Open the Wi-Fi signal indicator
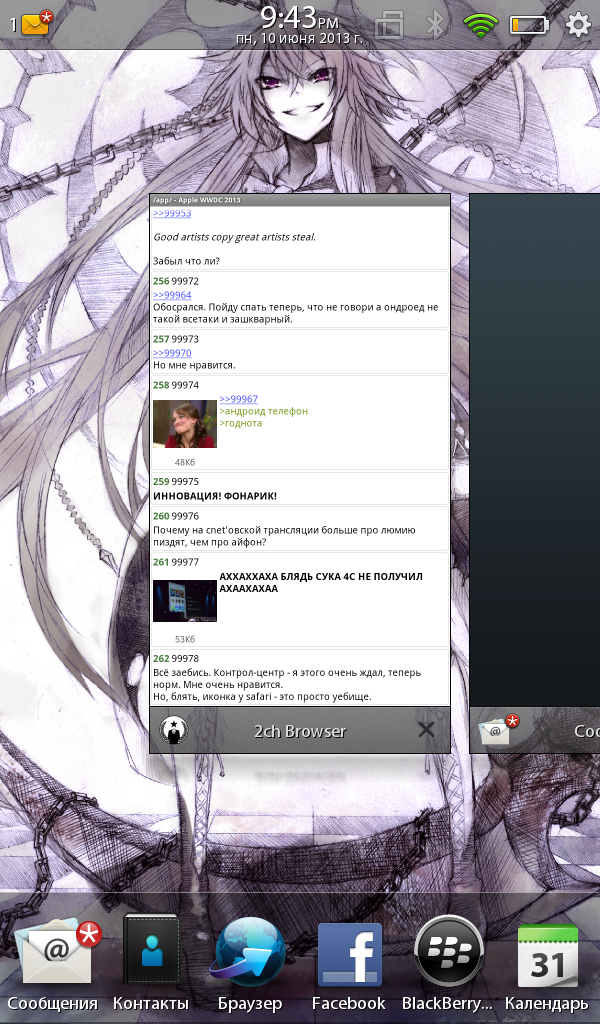600x1024 pixels. [481, 25]
